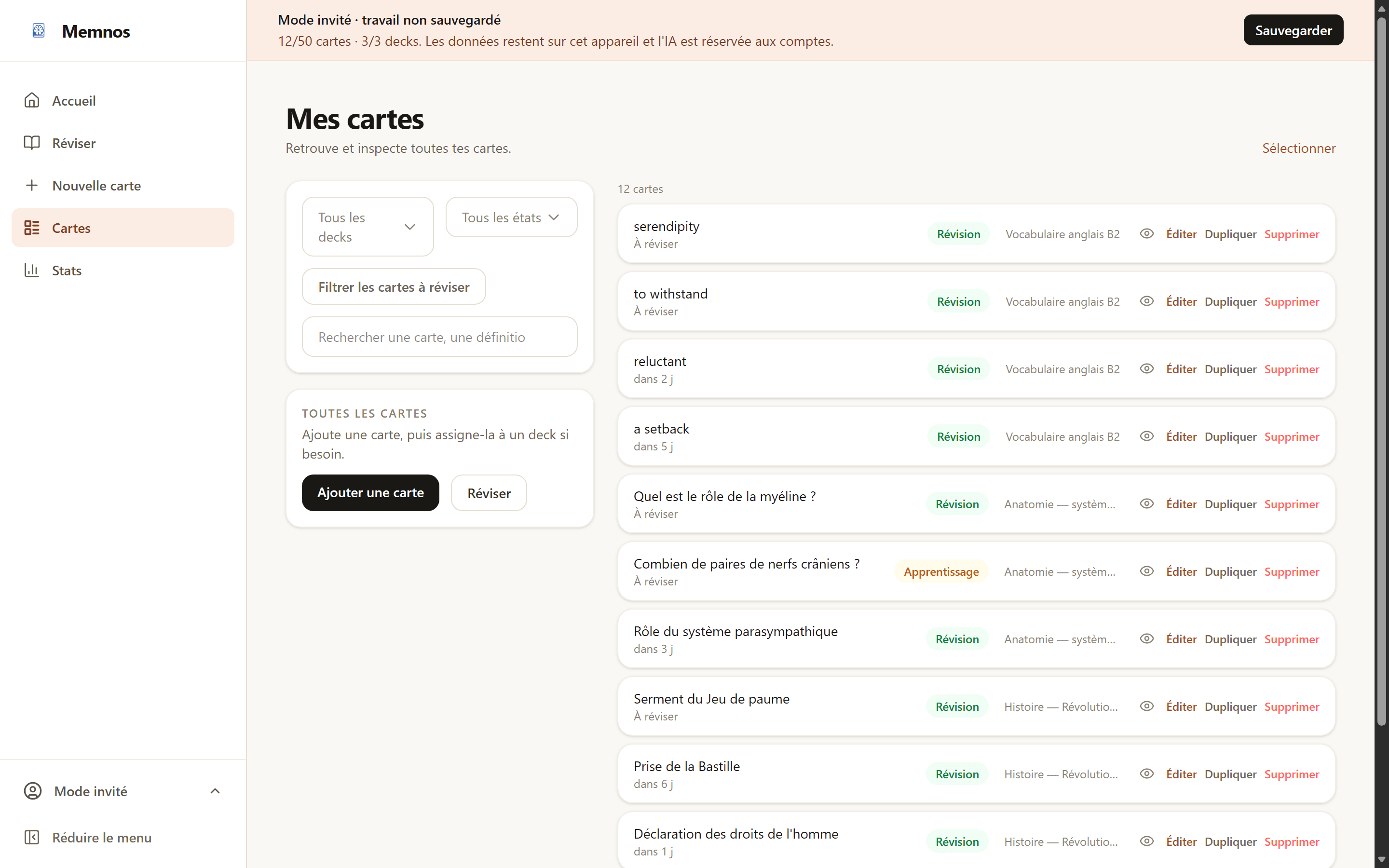1389x868 pixels.
Task: Edit the 'a setback' card
Action: 1181,436
